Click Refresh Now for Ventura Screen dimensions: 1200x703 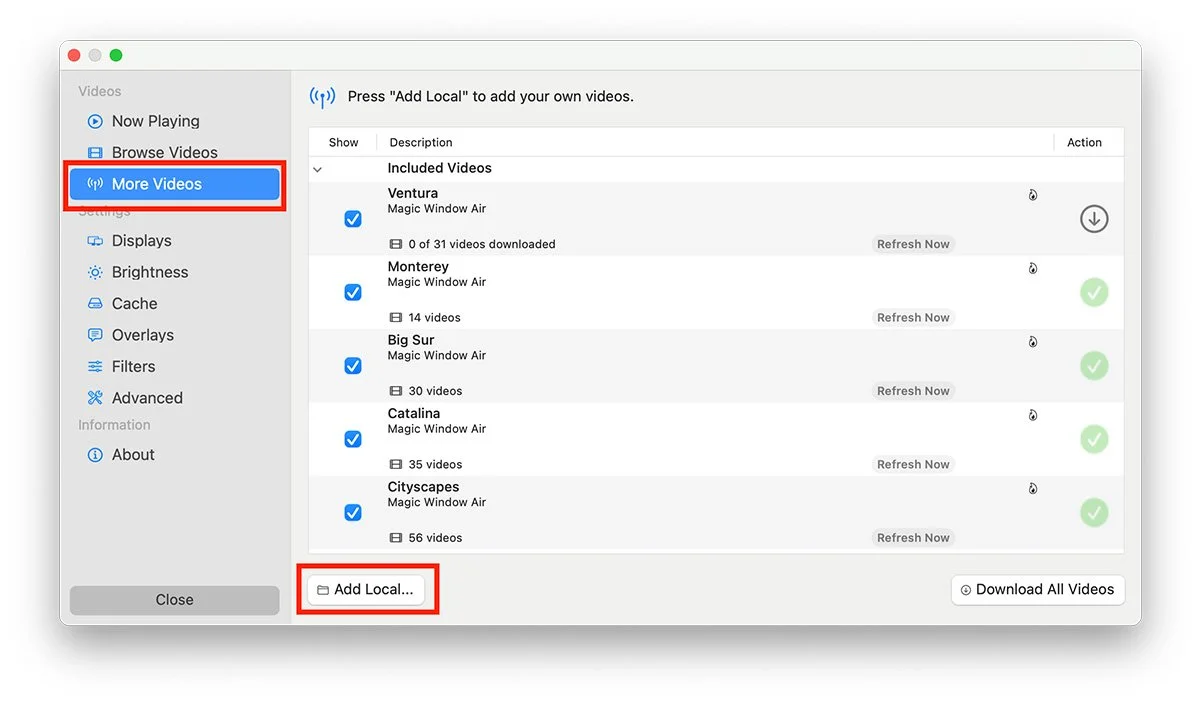(x=913, y=244)
